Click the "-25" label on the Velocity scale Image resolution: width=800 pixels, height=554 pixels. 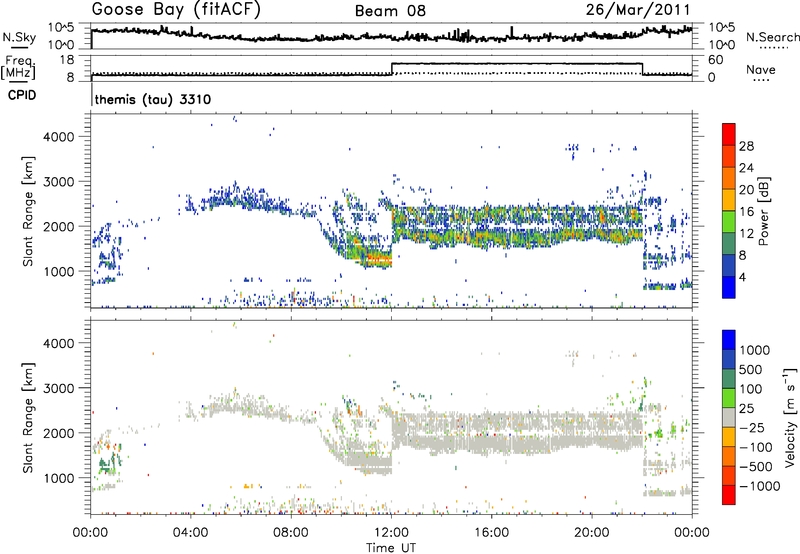click(752, 427)
